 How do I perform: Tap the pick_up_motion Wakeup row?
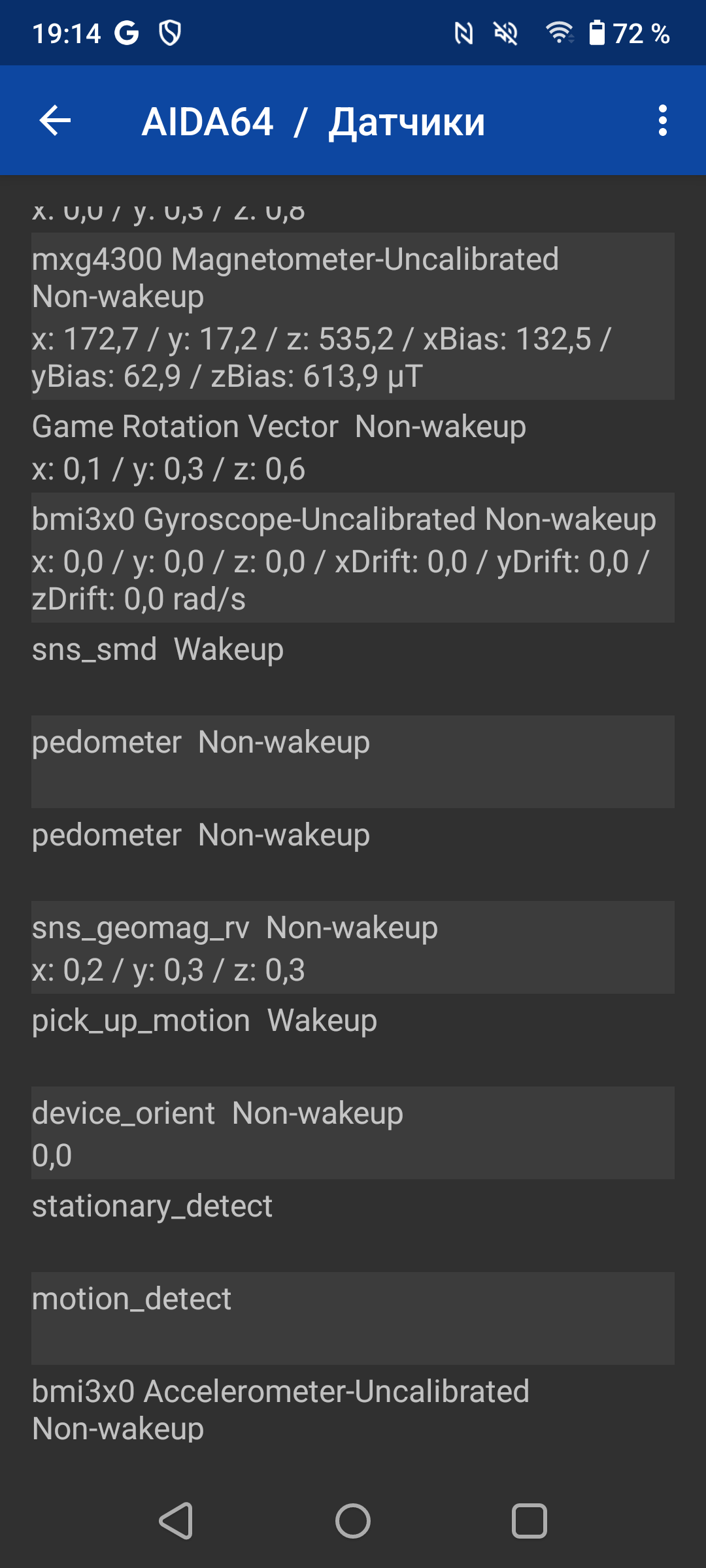(x=353, y=1039)
